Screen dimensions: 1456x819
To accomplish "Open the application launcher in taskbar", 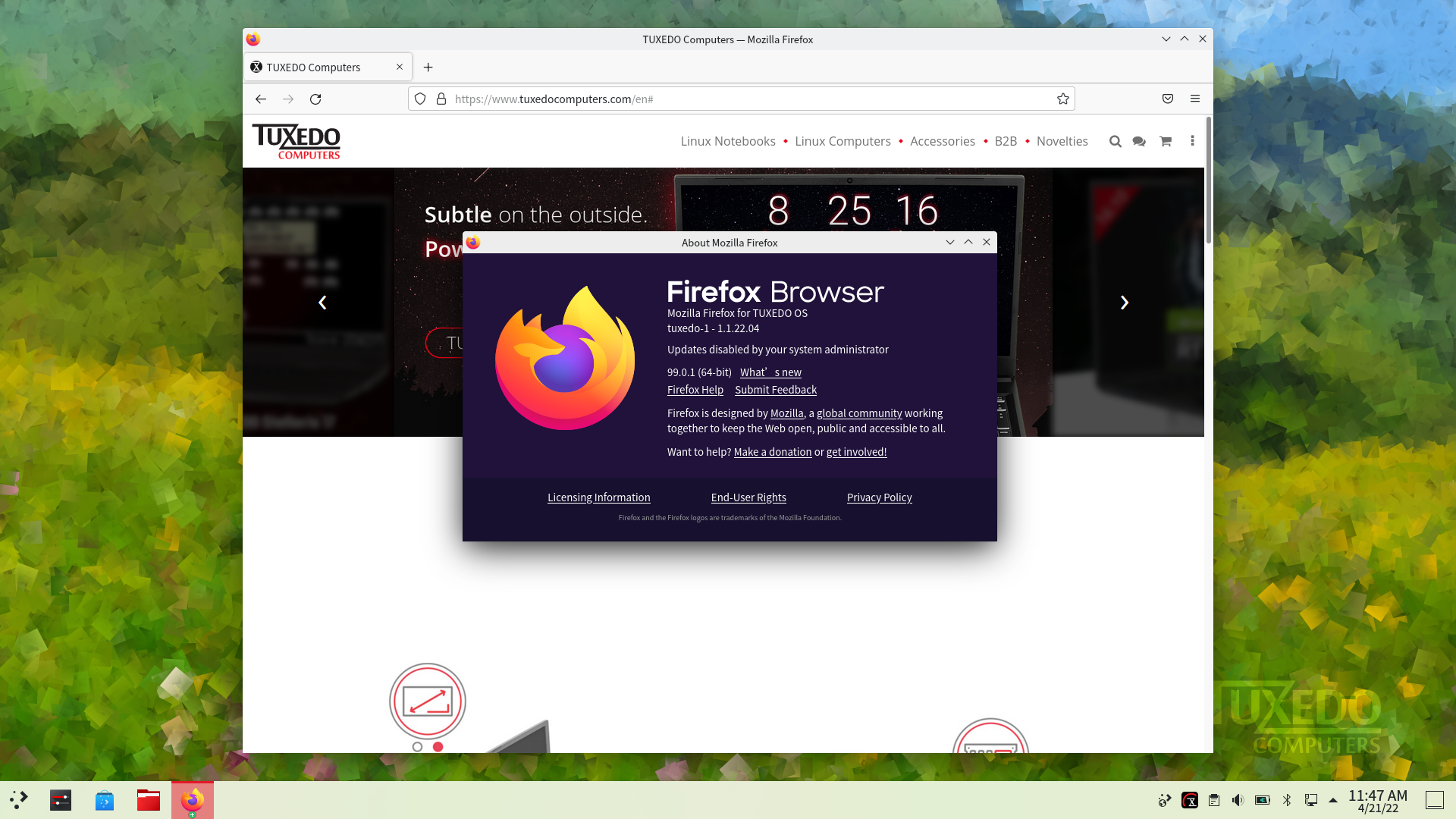I will coord(18,799).
